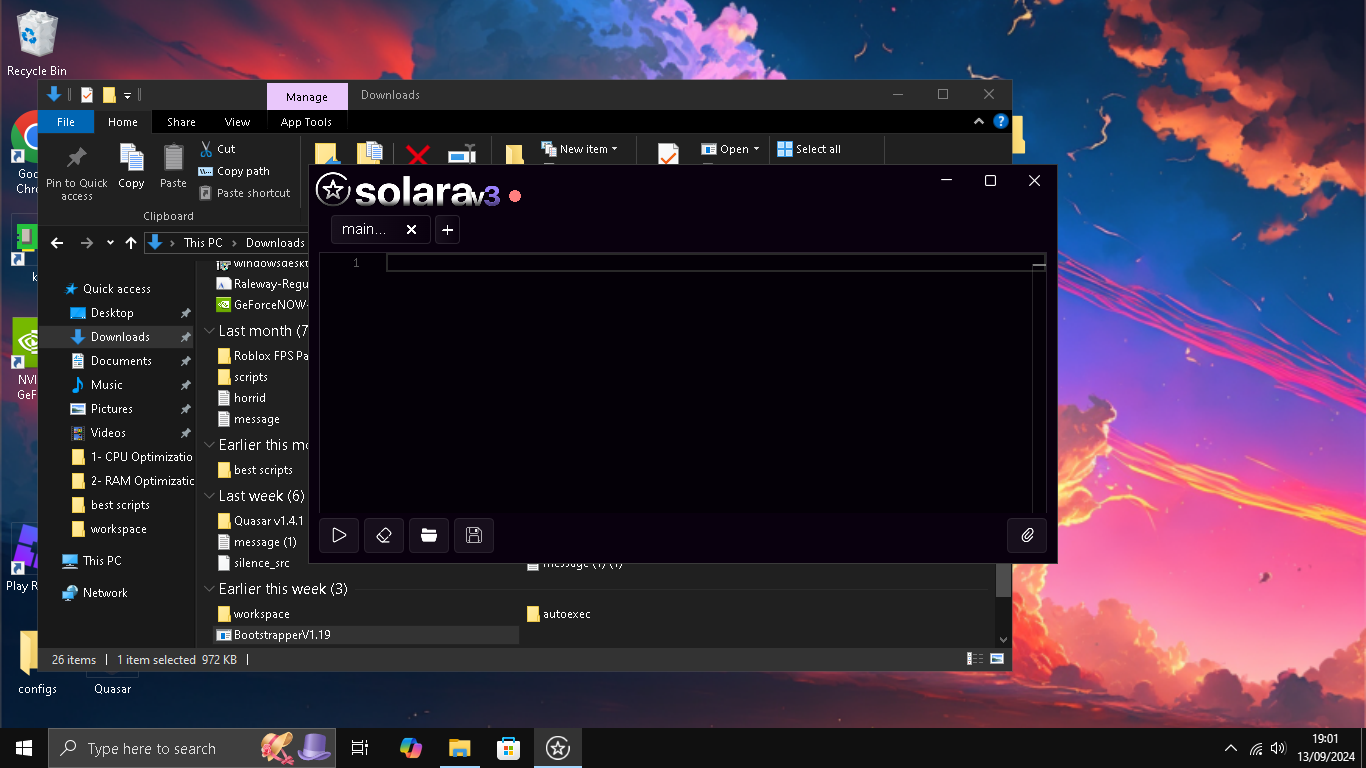The height and width of the screenshot is (768, 1366).
Task: Click into the Solara code editor line 1
Action: tap(715, 263)
